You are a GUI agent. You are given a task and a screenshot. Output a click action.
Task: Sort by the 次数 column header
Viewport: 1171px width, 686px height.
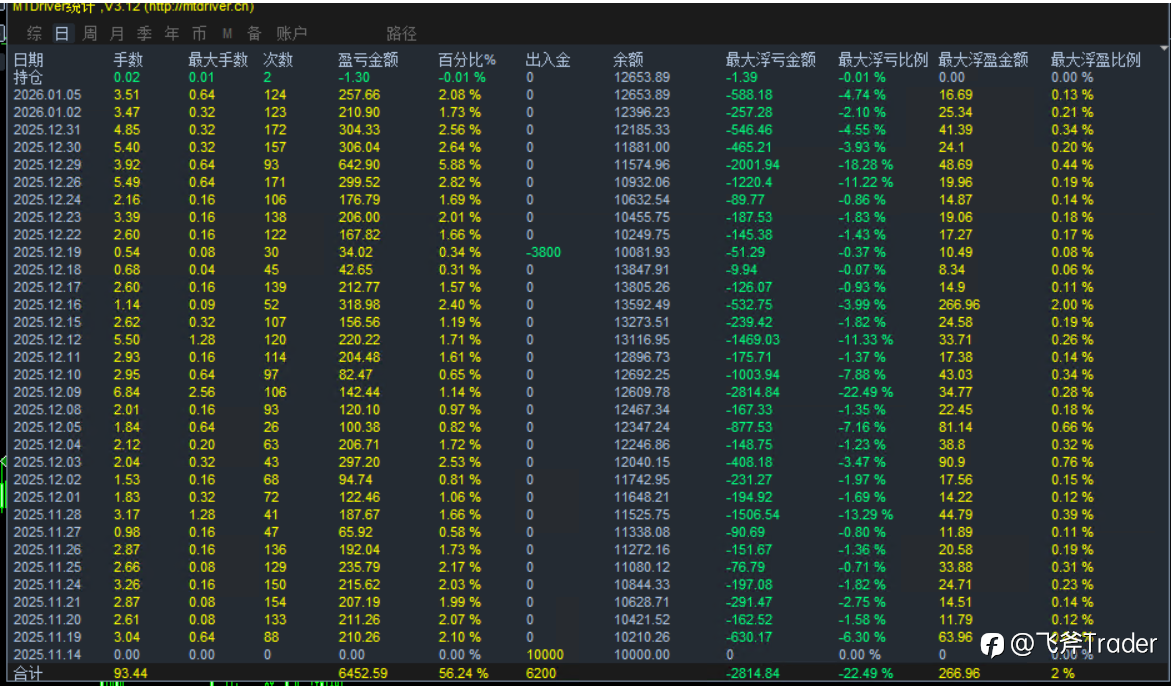click(x=279, y=60)
